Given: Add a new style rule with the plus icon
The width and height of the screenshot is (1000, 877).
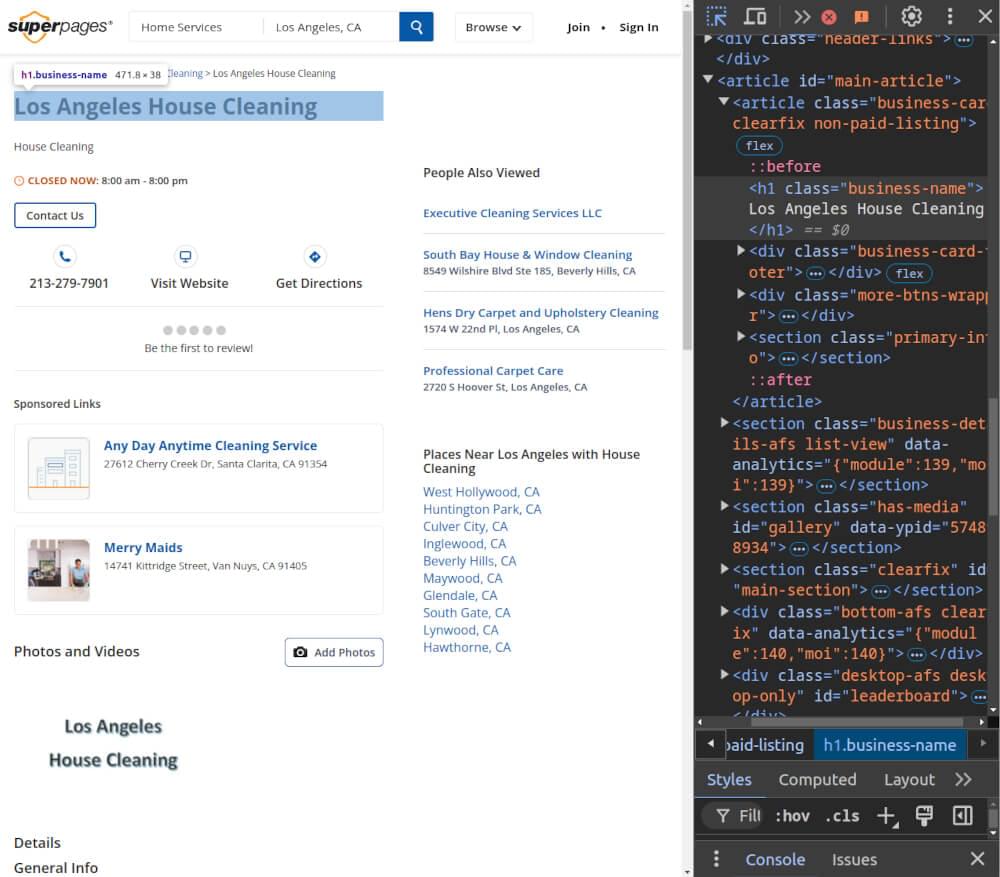Looking at the screenshot, I should coord(887,816).
